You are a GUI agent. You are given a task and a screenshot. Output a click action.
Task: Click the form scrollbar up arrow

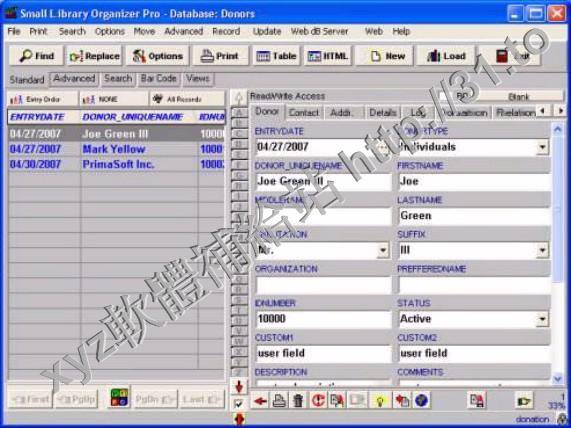pyautogui.click(x=557, y=129)
